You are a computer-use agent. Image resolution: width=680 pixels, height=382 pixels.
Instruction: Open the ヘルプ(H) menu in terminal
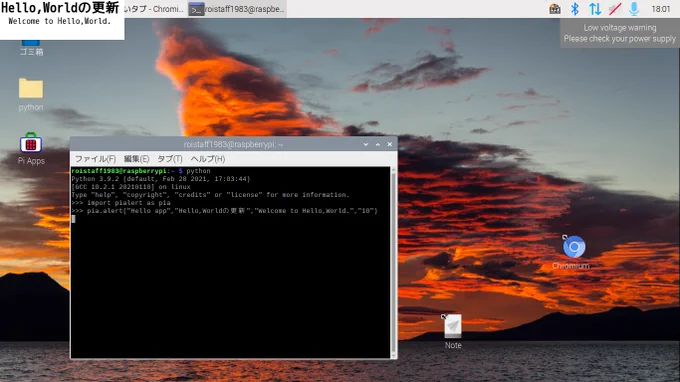click(208, 159)
